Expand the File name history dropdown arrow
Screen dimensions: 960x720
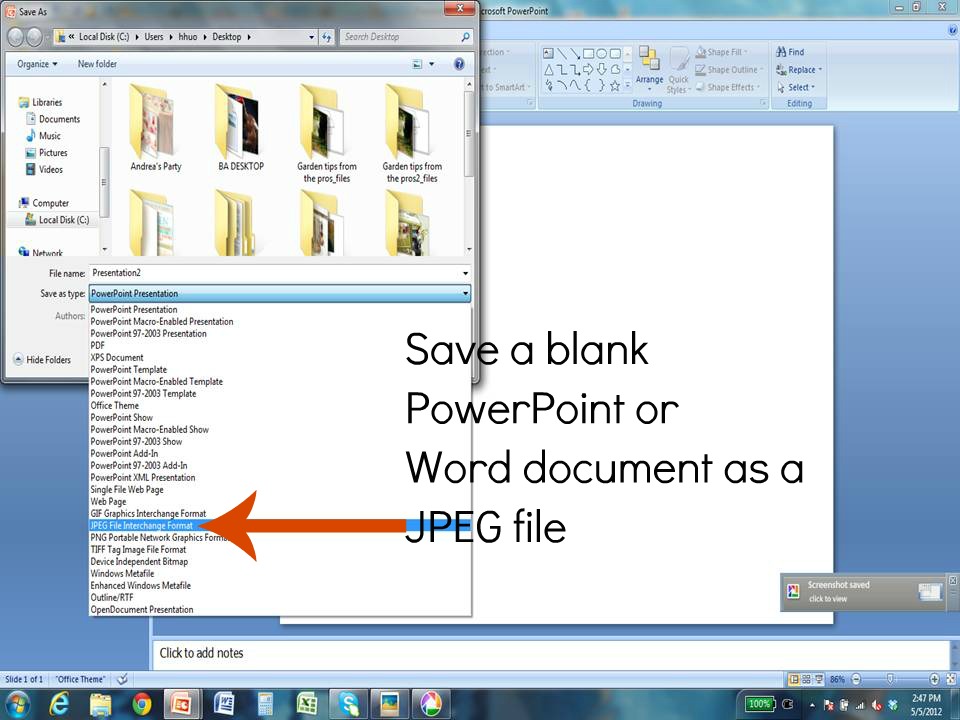click(x=465, y=273)
